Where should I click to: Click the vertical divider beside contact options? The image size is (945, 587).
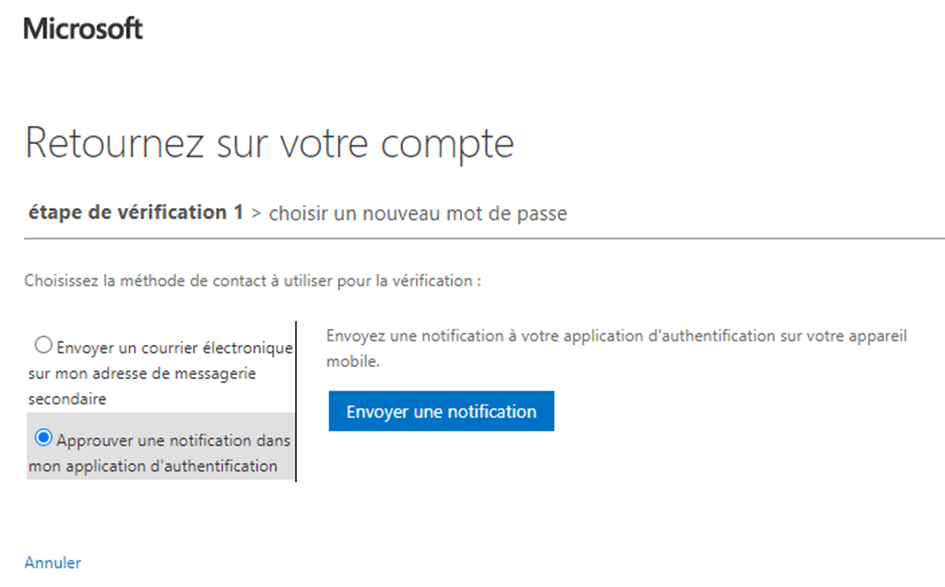point(296,401)
